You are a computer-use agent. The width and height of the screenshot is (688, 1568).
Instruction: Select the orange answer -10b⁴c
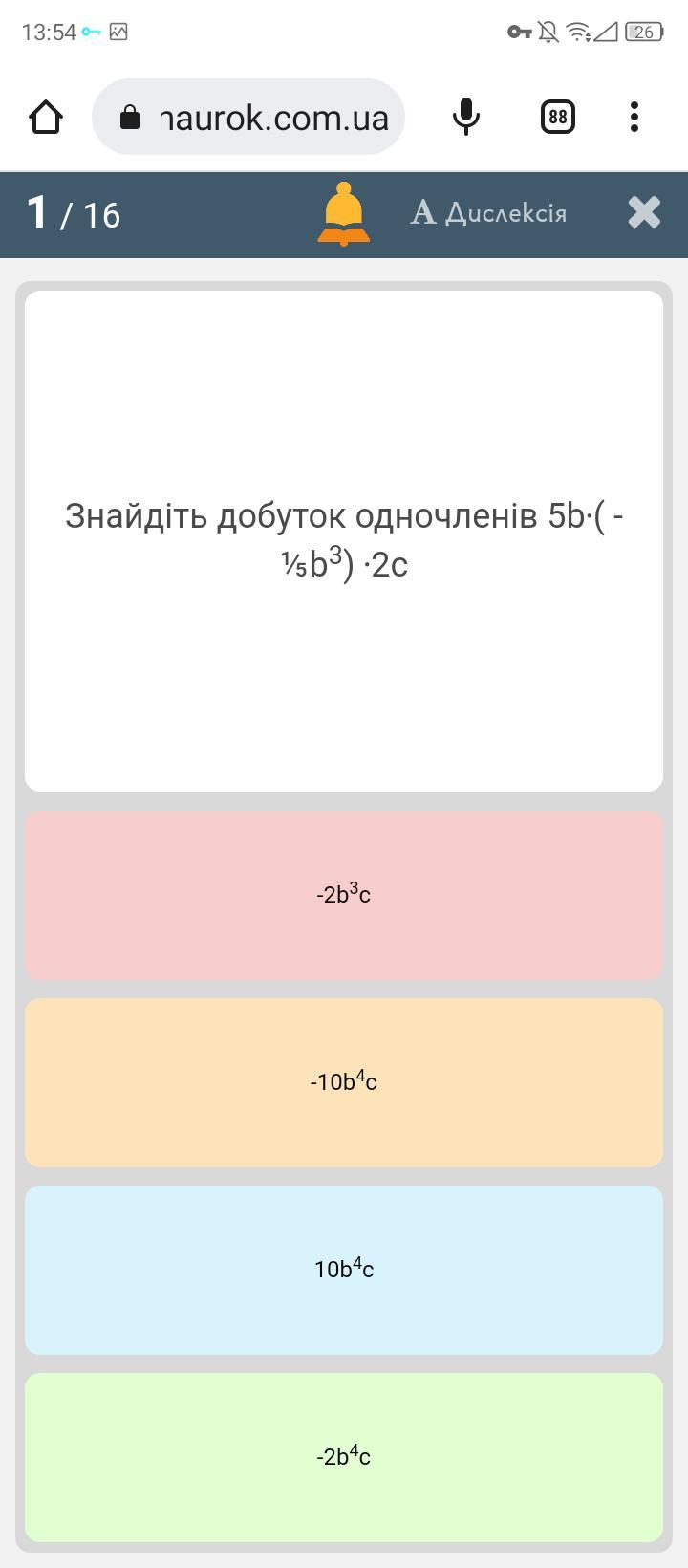click(x=344, y=1082)
